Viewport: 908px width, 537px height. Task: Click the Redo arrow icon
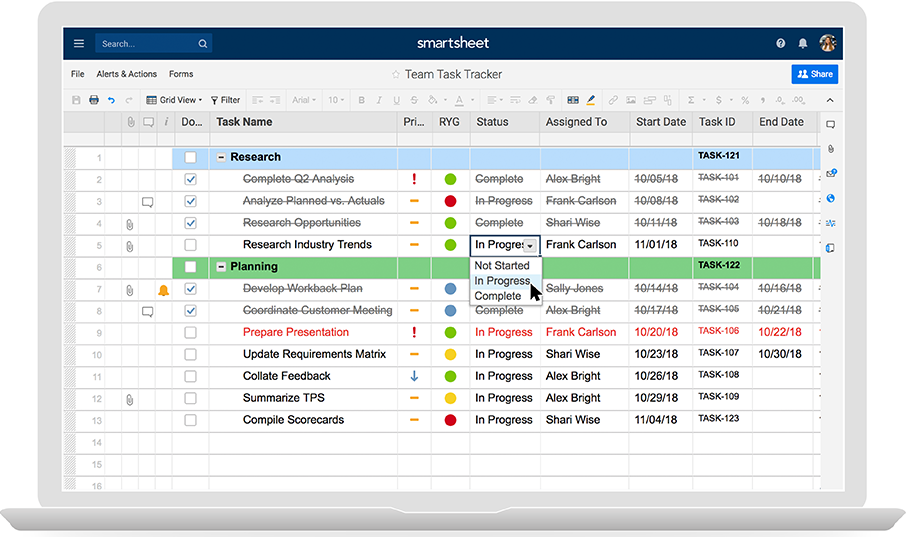129,100
